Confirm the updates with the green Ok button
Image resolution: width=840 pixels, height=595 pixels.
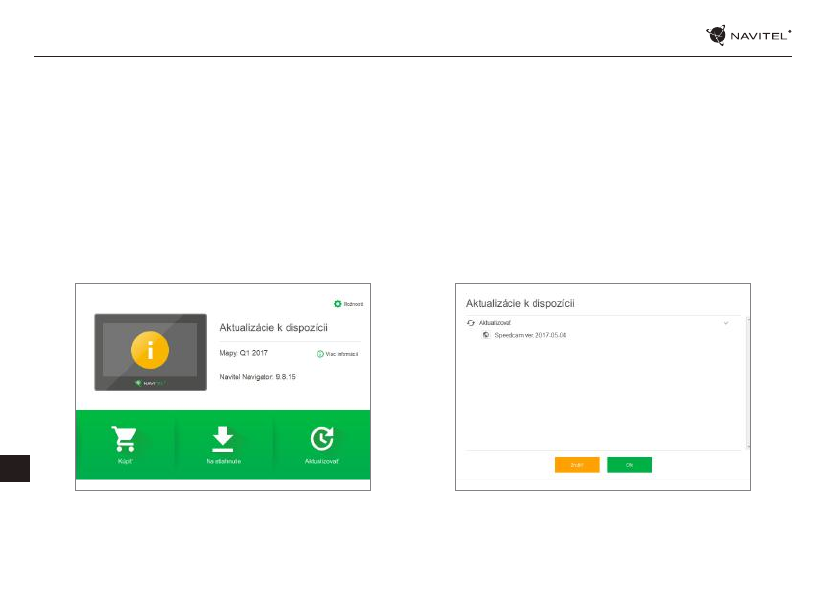click(629, 465)
